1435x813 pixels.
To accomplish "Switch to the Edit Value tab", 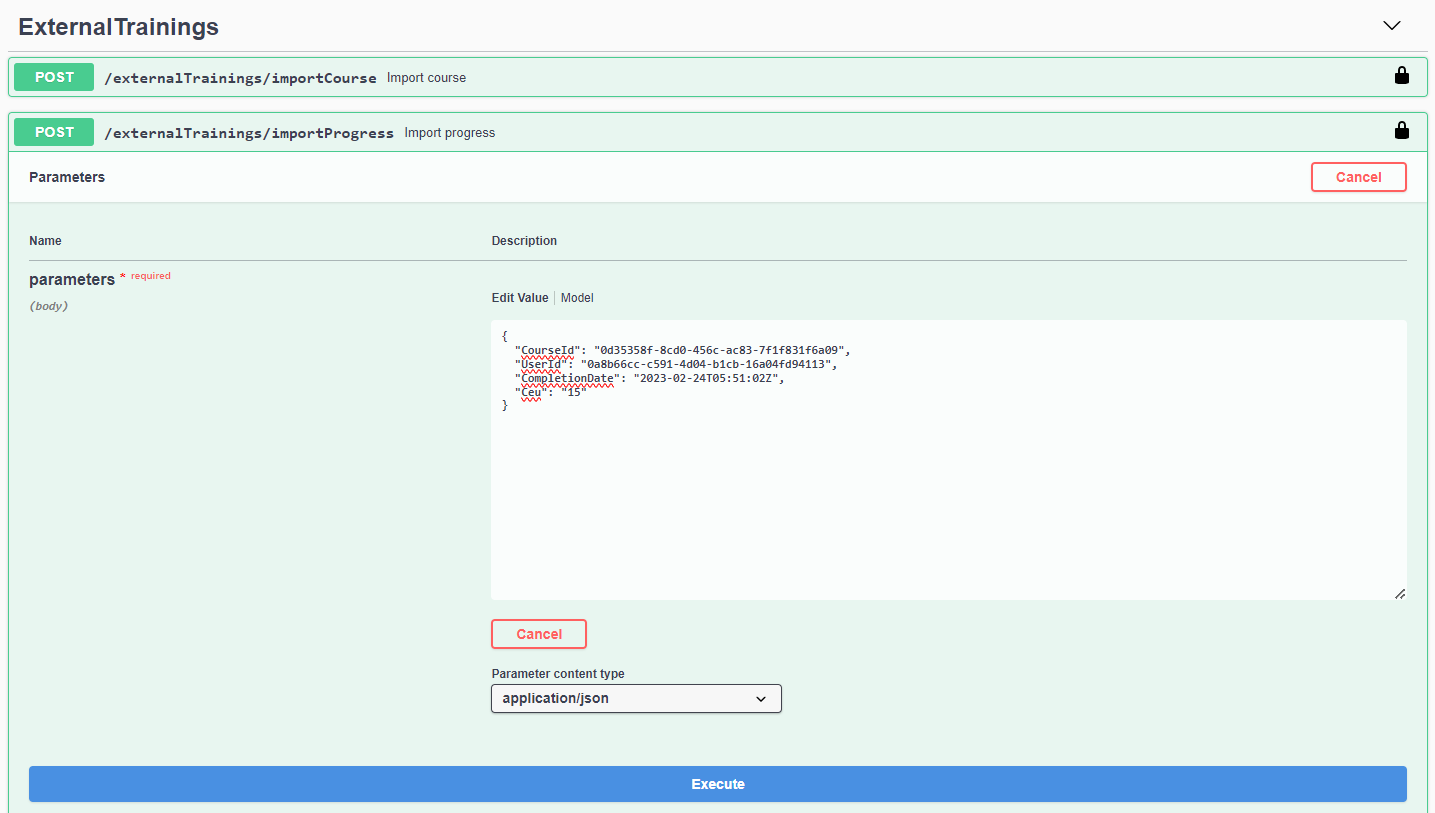I will click(x=519, y=298).
